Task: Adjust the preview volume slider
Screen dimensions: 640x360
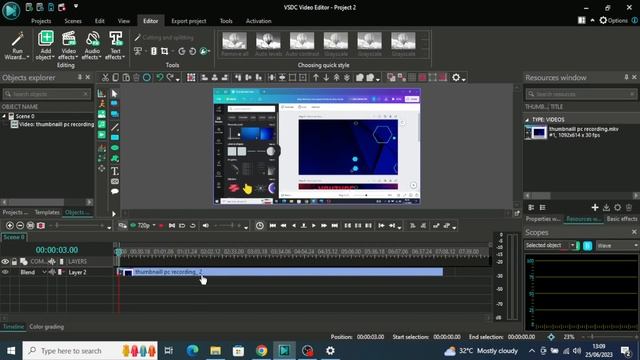Action: click(228, 226)
